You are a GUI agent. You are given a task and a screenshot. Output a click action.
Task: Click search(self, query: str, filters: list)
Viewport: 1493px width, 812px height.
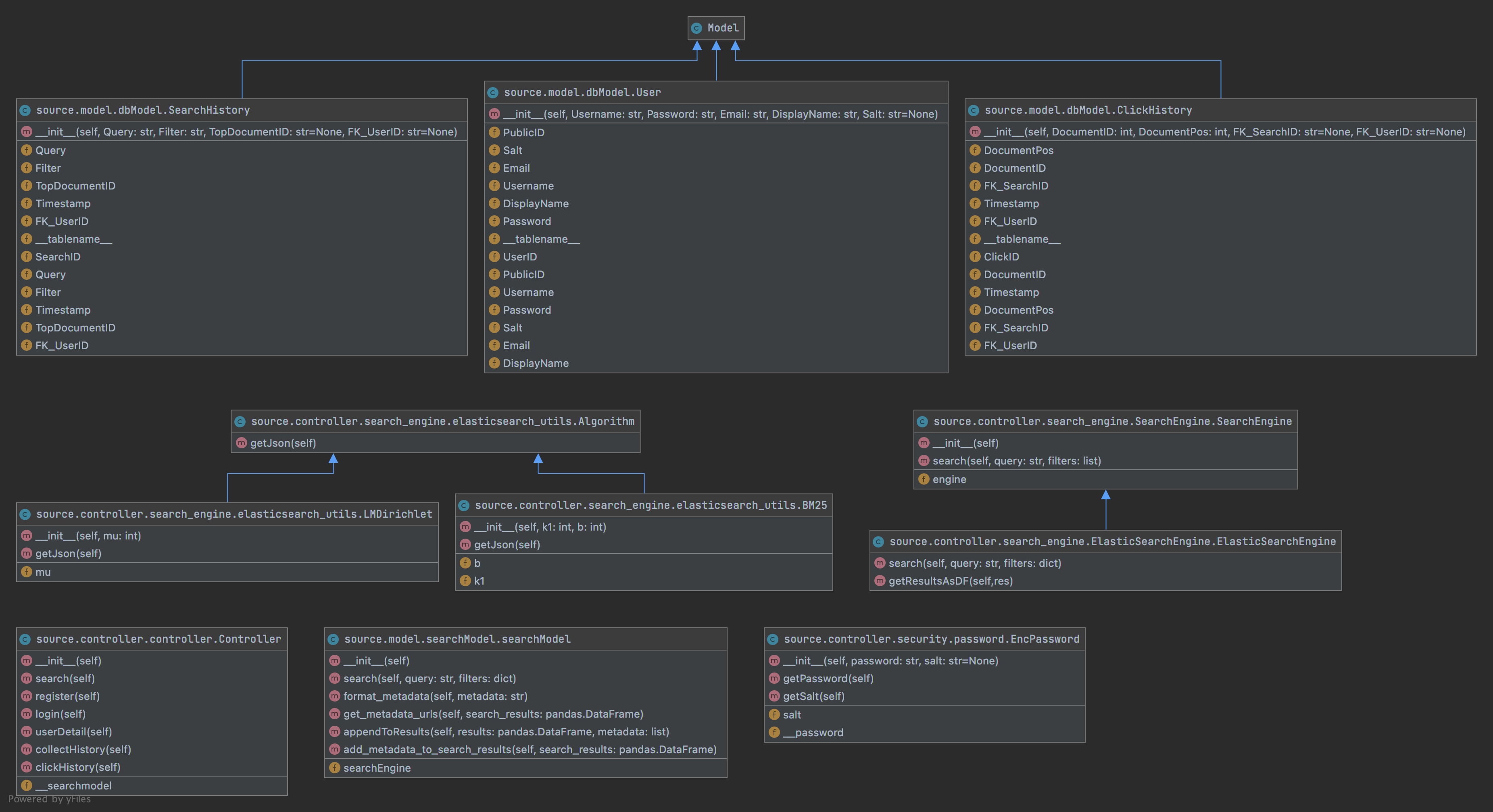[x=1017, y=461]
